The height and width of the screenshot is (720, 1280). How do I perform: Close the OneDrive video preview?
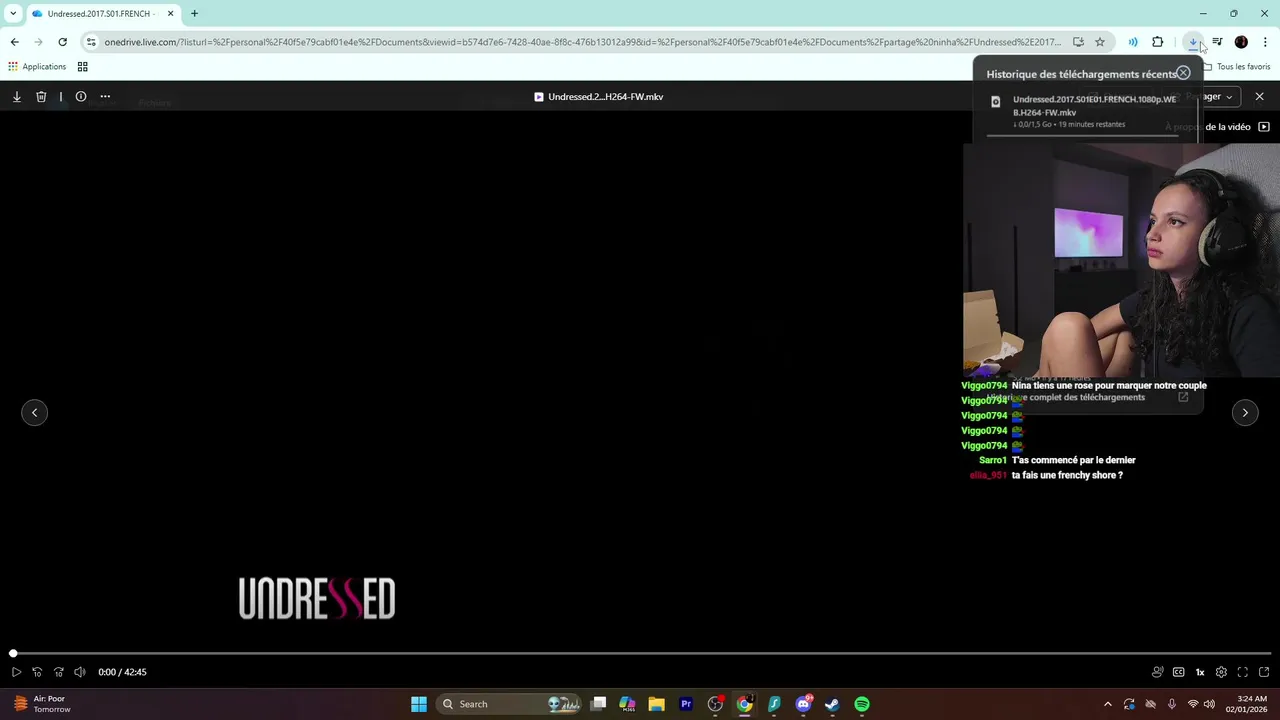pyautogui.click(x=1259, y=97)
